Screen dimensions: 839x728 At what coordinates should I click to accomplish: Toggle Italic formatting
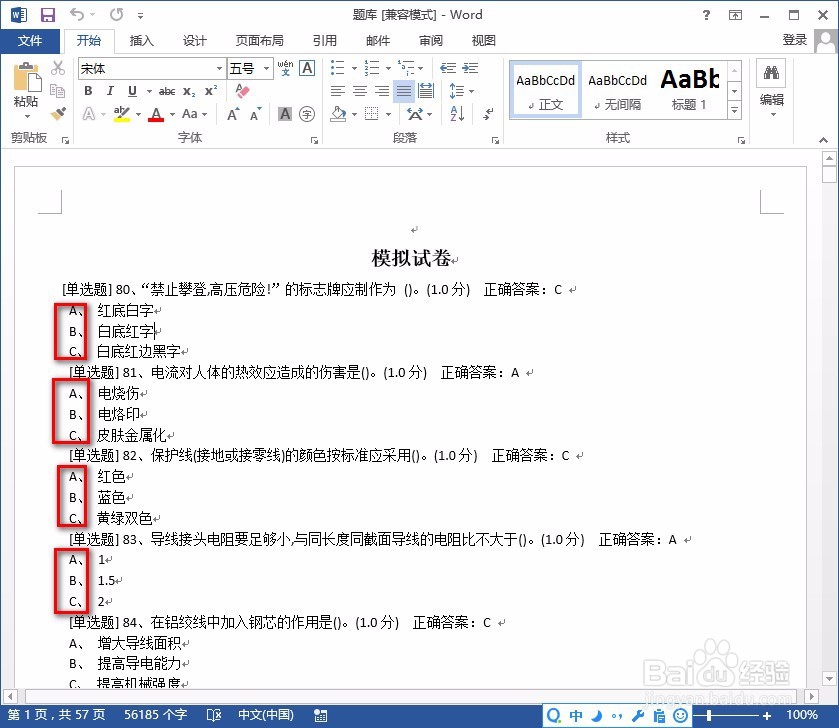click(x=110, y=91)
